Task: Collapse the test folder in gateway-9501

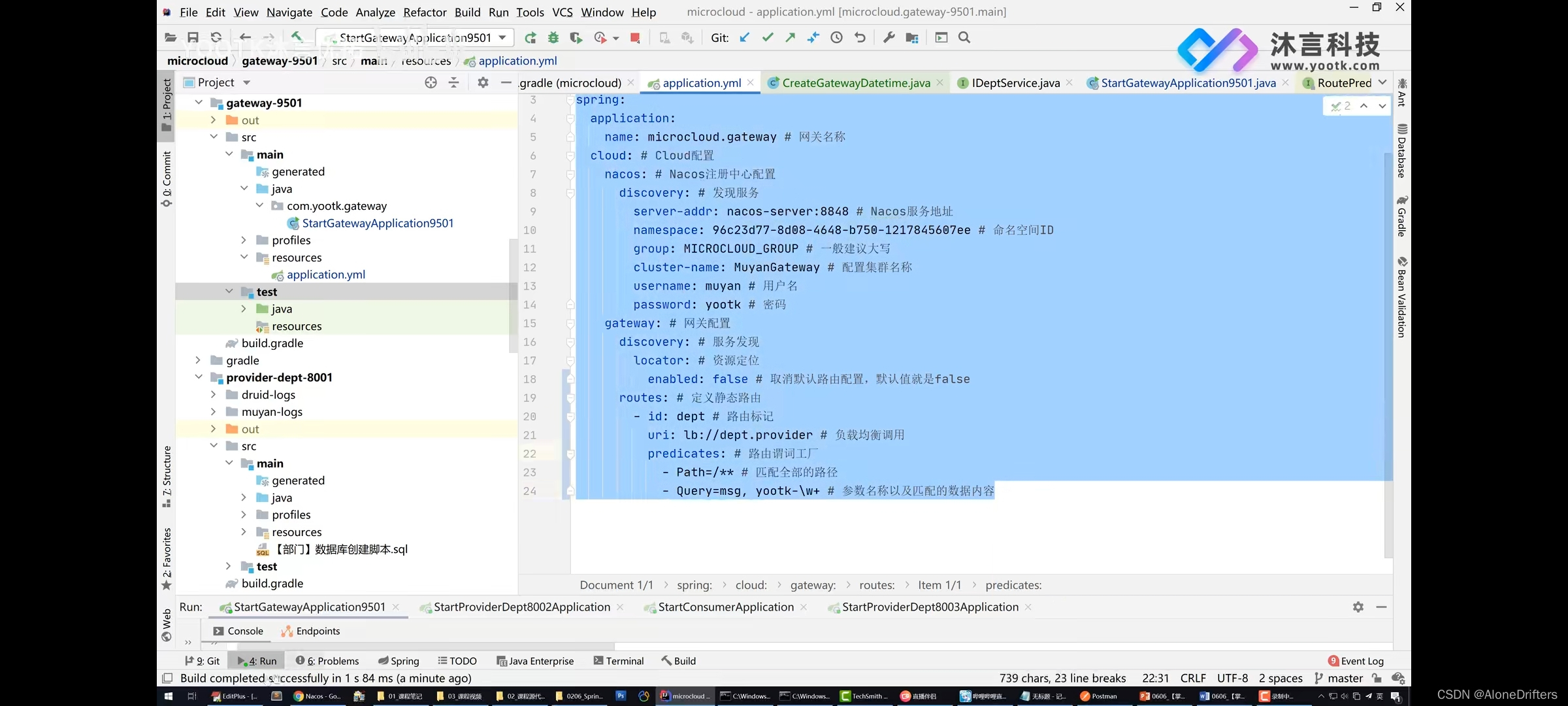Action: click(229, 292)
